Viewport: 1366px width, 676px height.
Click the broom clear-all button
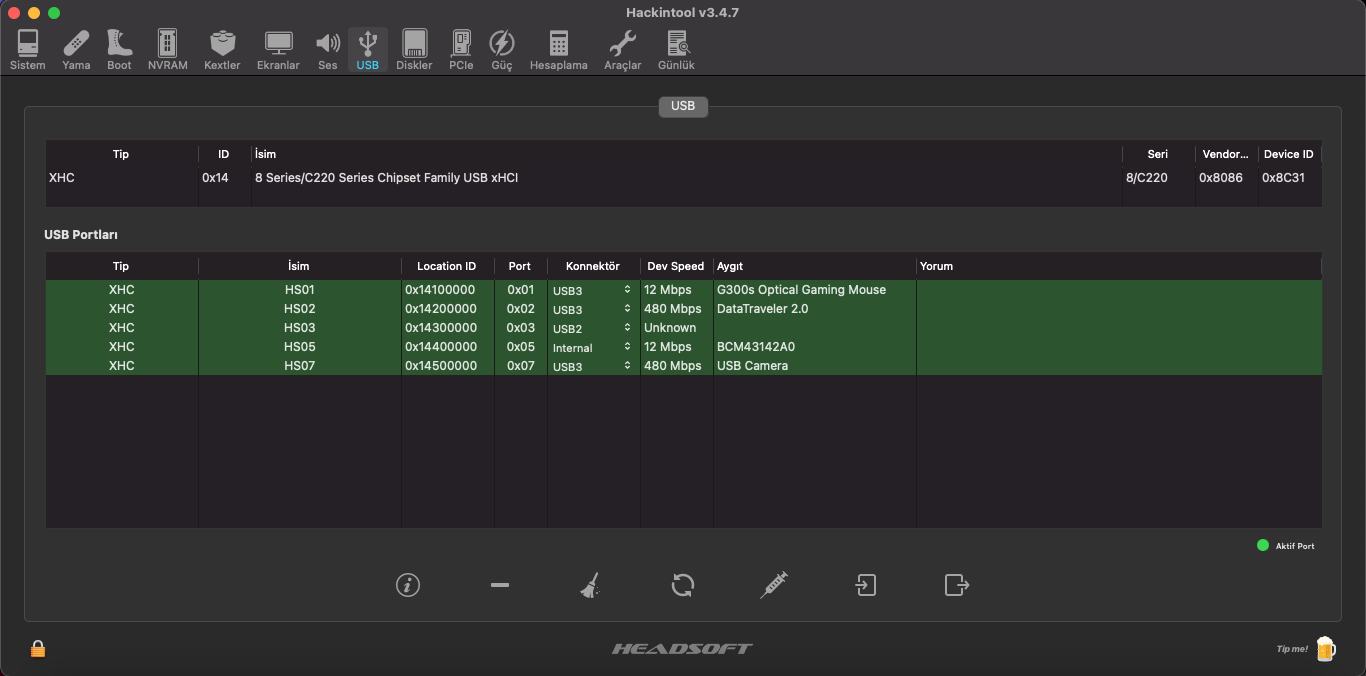point(591,585)
